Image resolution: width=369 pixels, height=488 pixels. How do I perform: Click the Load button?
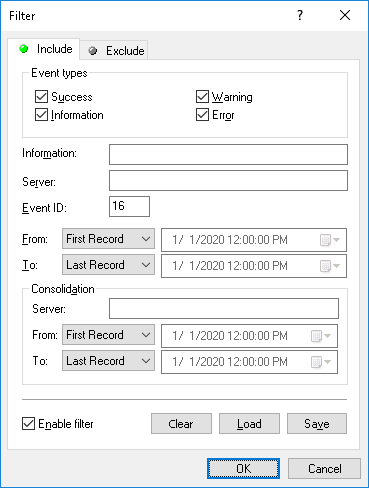coord(249,424)
